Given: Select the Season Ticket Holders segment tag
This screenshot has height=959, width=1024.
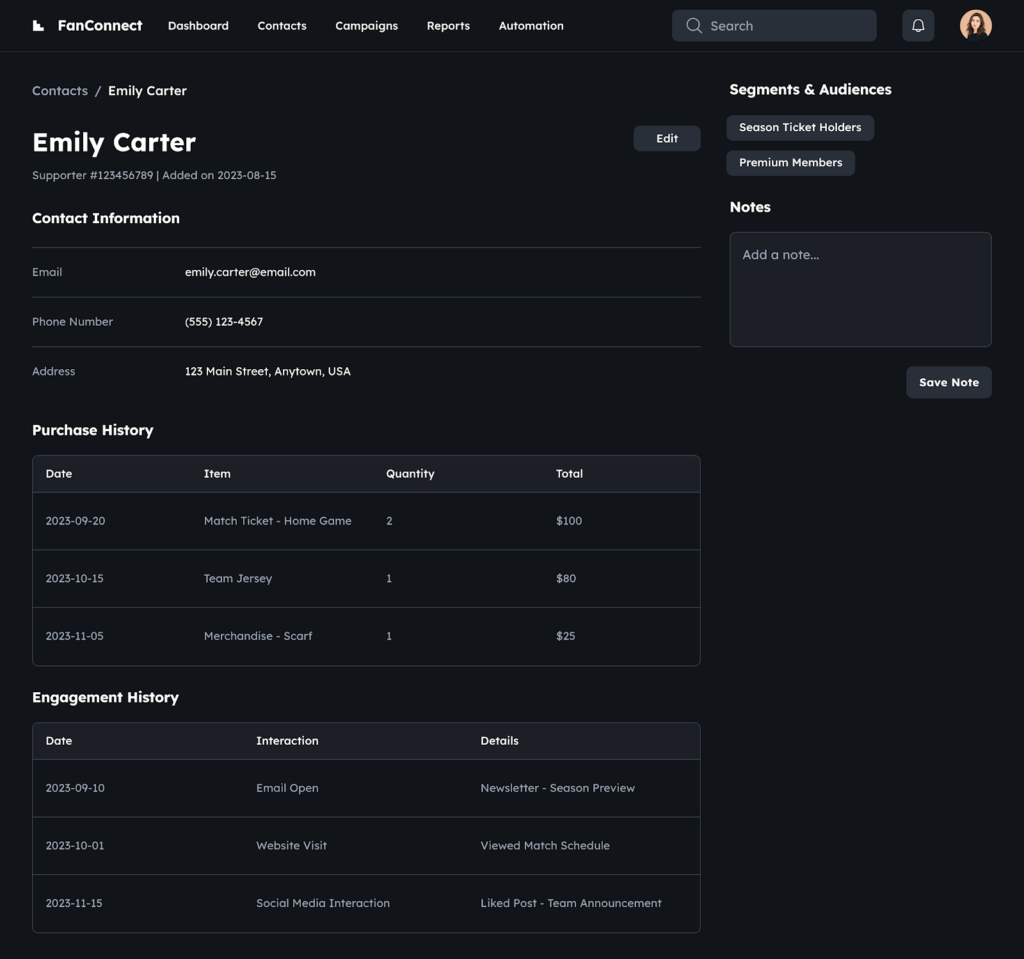Looking at the screenshot, I should (800, 128).
